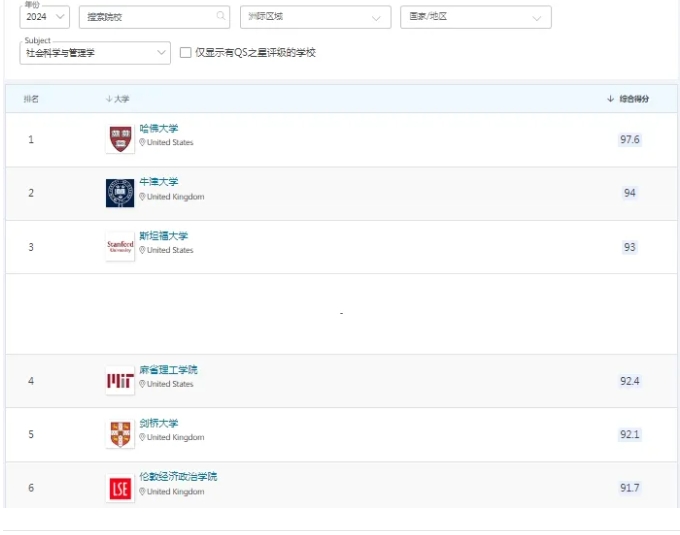The height and width of the screenshot is (535, 680).
Task: Sort by the 大学 column header
Action: tap(118, 99)
